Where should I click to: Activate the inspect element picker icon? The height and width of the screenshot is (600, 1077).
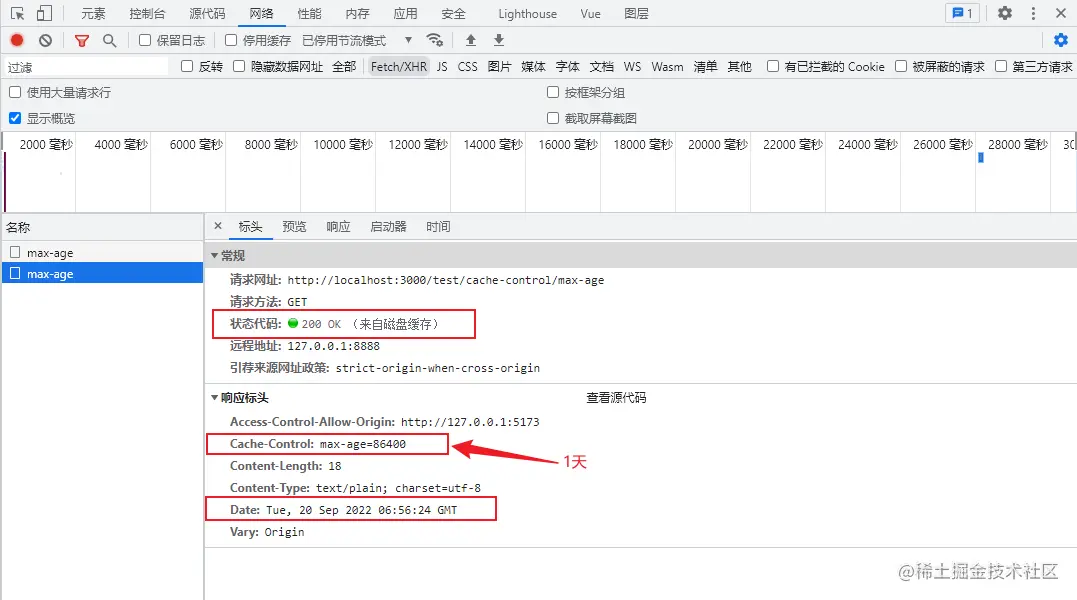pyautogui.click(x=18, y=13)
